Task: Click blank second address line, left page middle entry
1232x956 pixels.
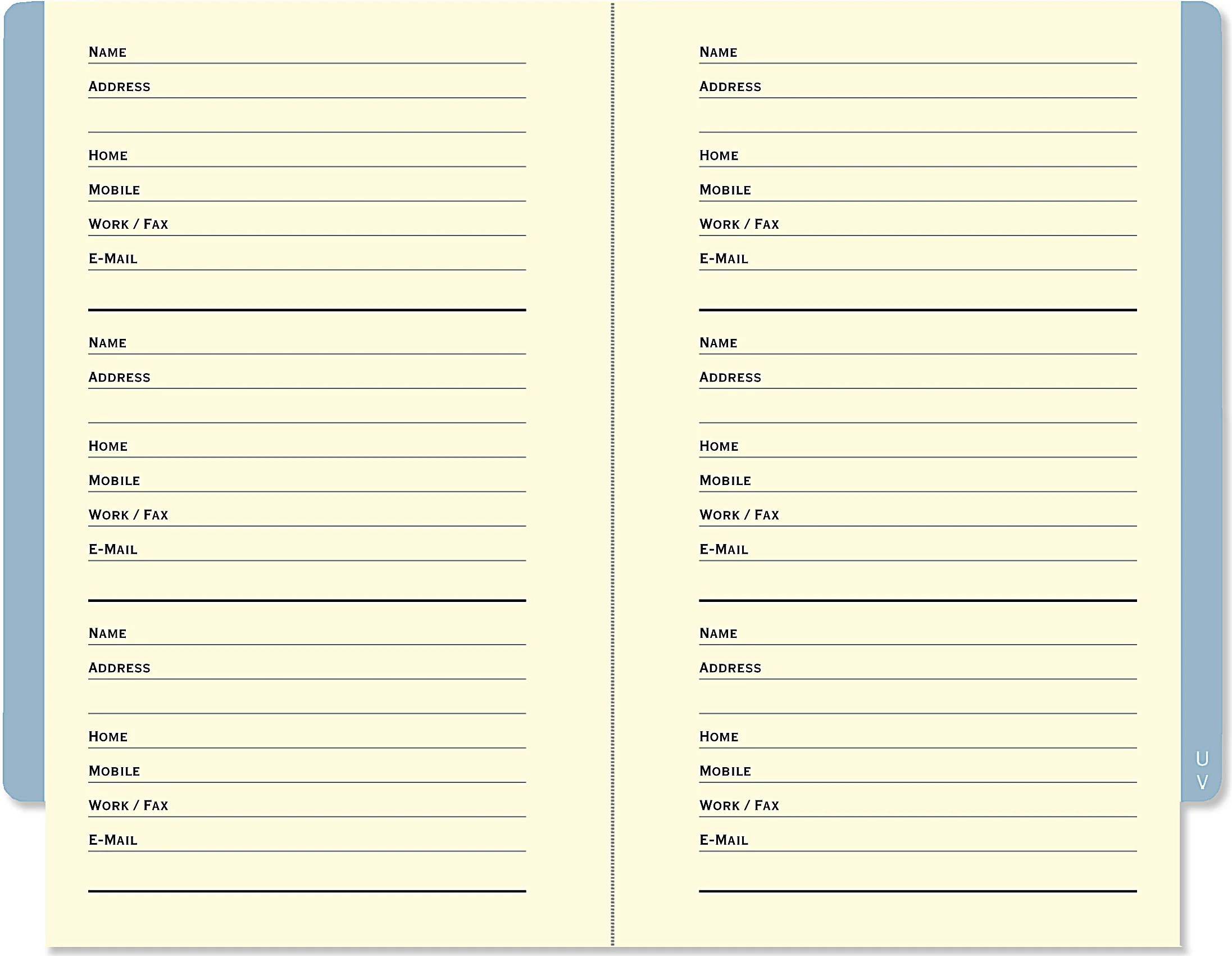Action: (307, 411)
